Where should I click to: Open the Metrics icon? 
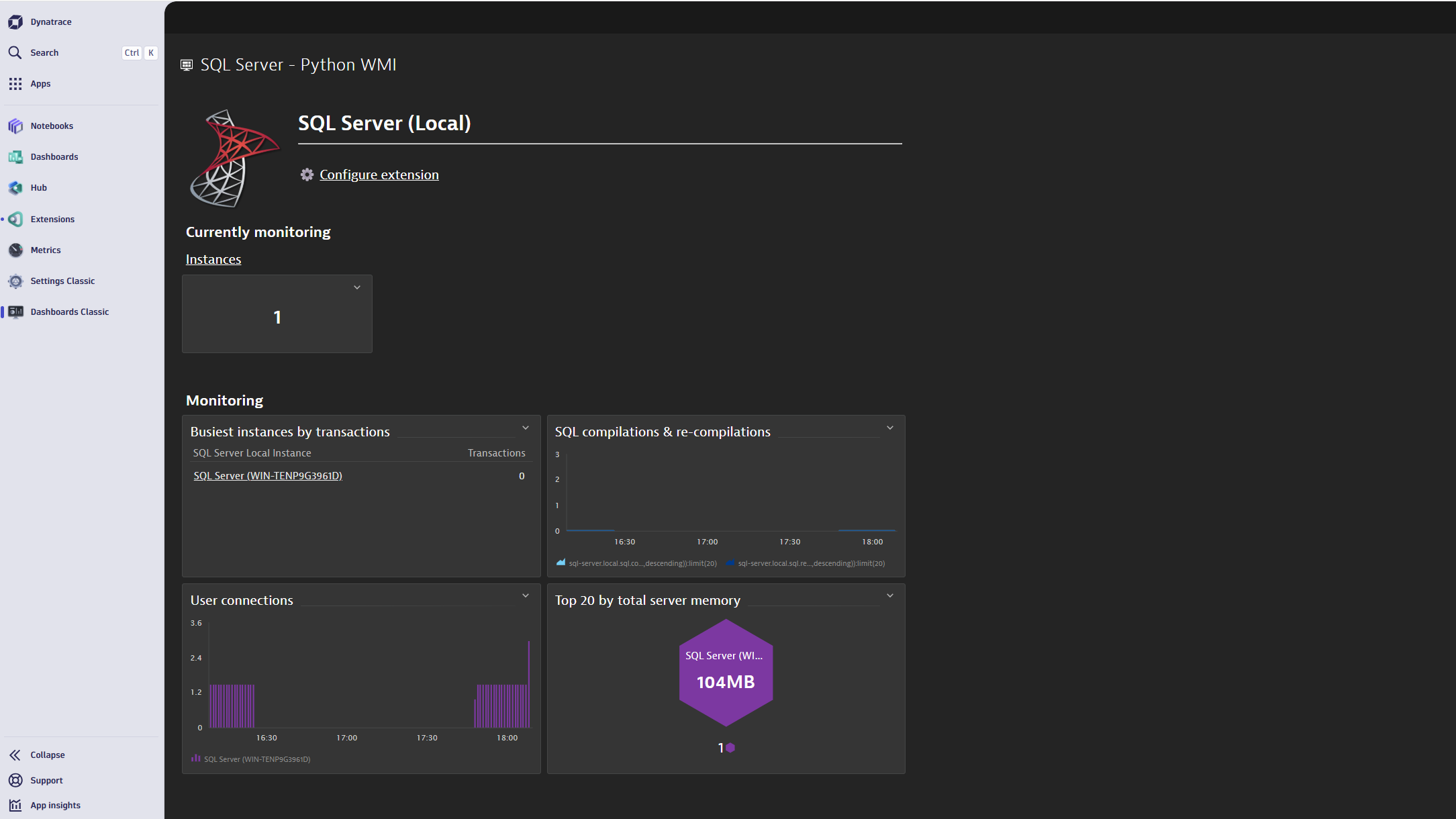click(x=15, y=250)
